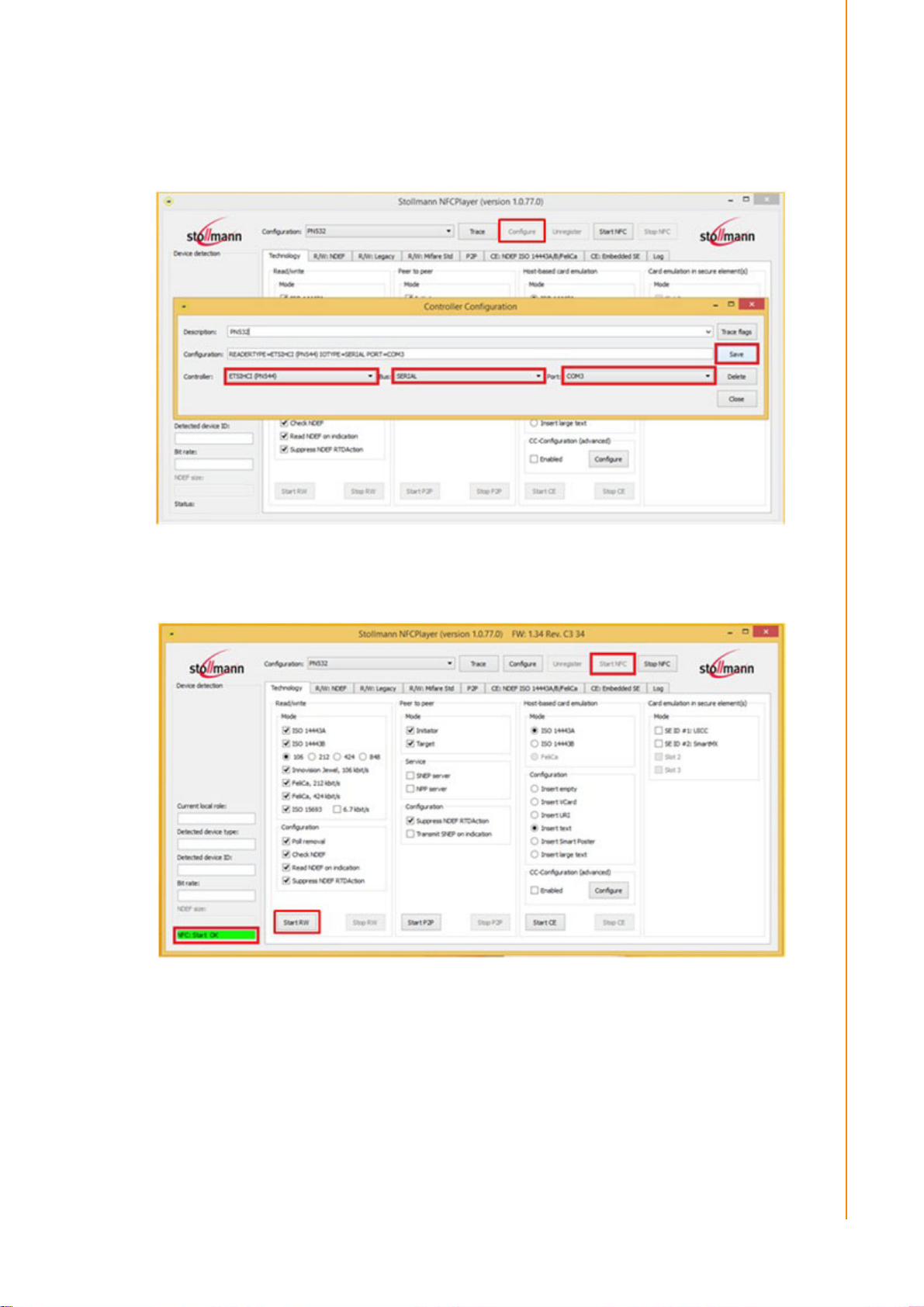The height and width of the screenshot is (1307, 924).
Task: Switch to R/W: NDEF tab in lower window
Action: 330,688
